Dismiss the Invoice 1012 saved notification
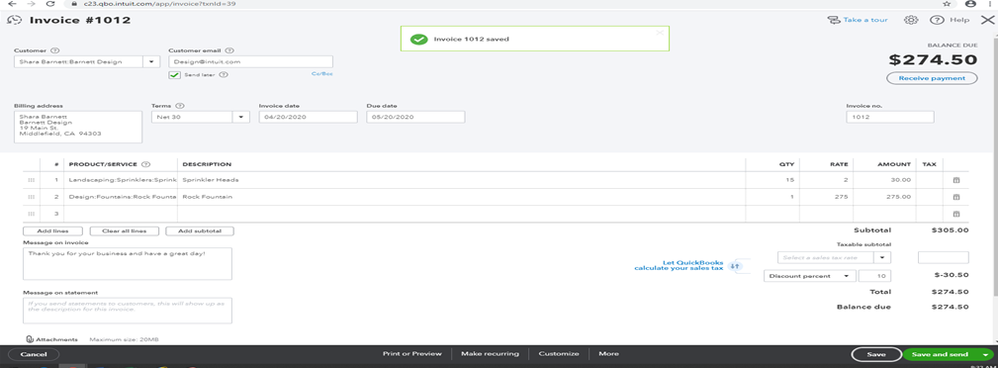 [x=659, y=32]
